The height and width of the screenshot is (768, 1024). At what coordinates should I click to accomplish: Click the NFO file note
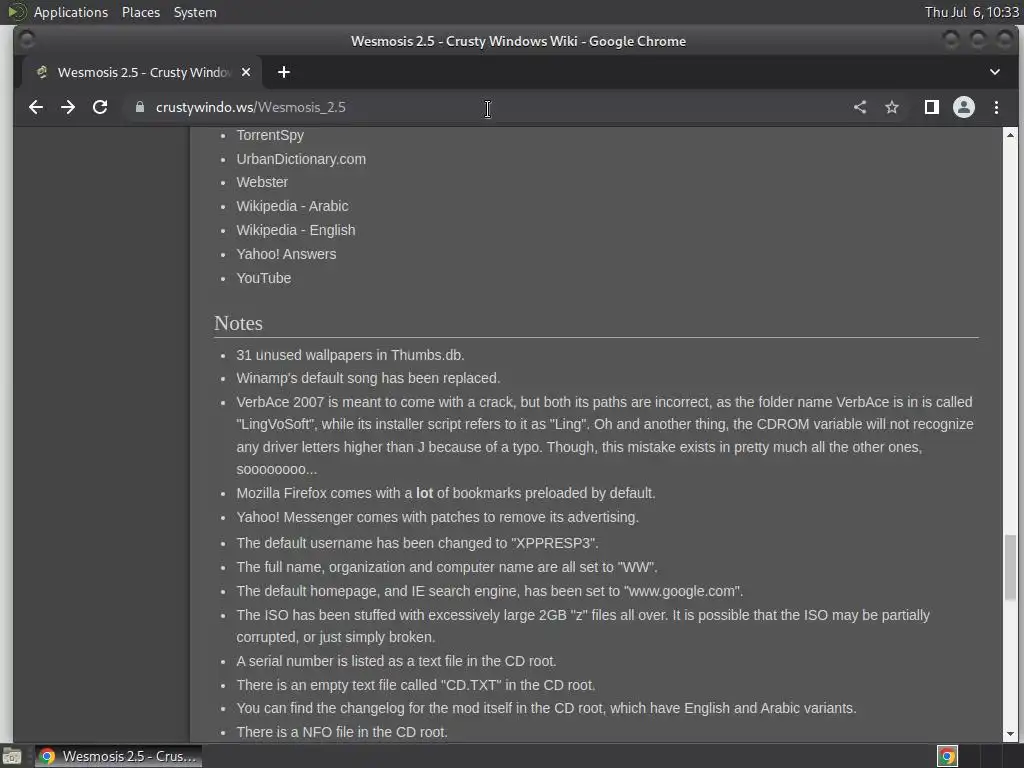(x=342, y=732)
